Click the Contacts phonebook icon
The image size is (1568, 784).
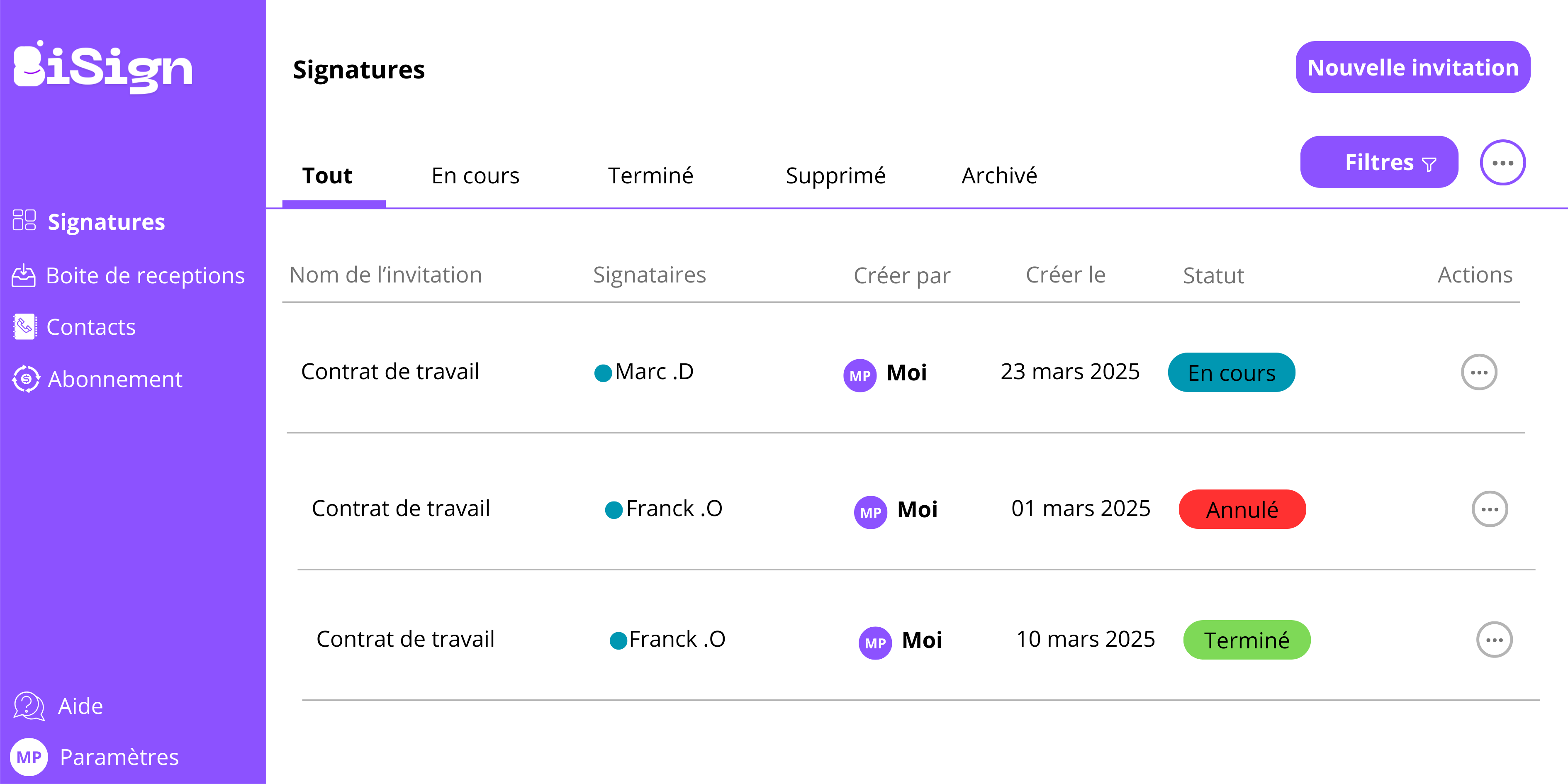pos(24,327)
